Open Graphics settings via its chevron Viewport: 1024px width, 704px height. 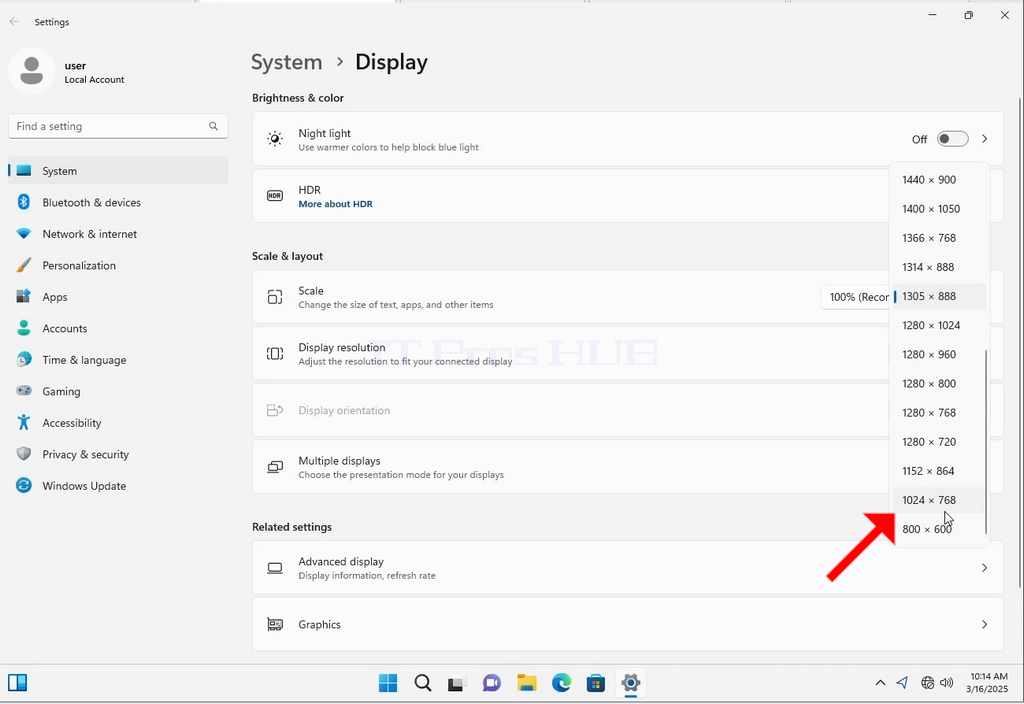pyautogui.click(x=984, y=625)
